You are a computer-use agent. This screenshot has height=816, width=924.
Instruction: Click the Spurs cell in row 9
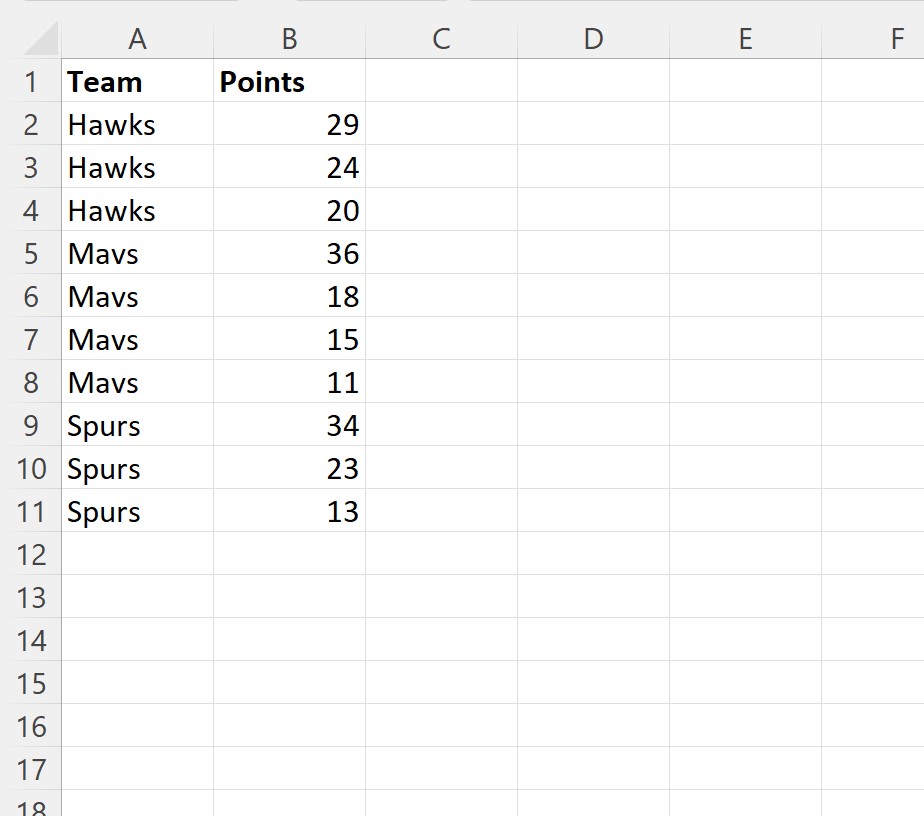click(137, 425)
